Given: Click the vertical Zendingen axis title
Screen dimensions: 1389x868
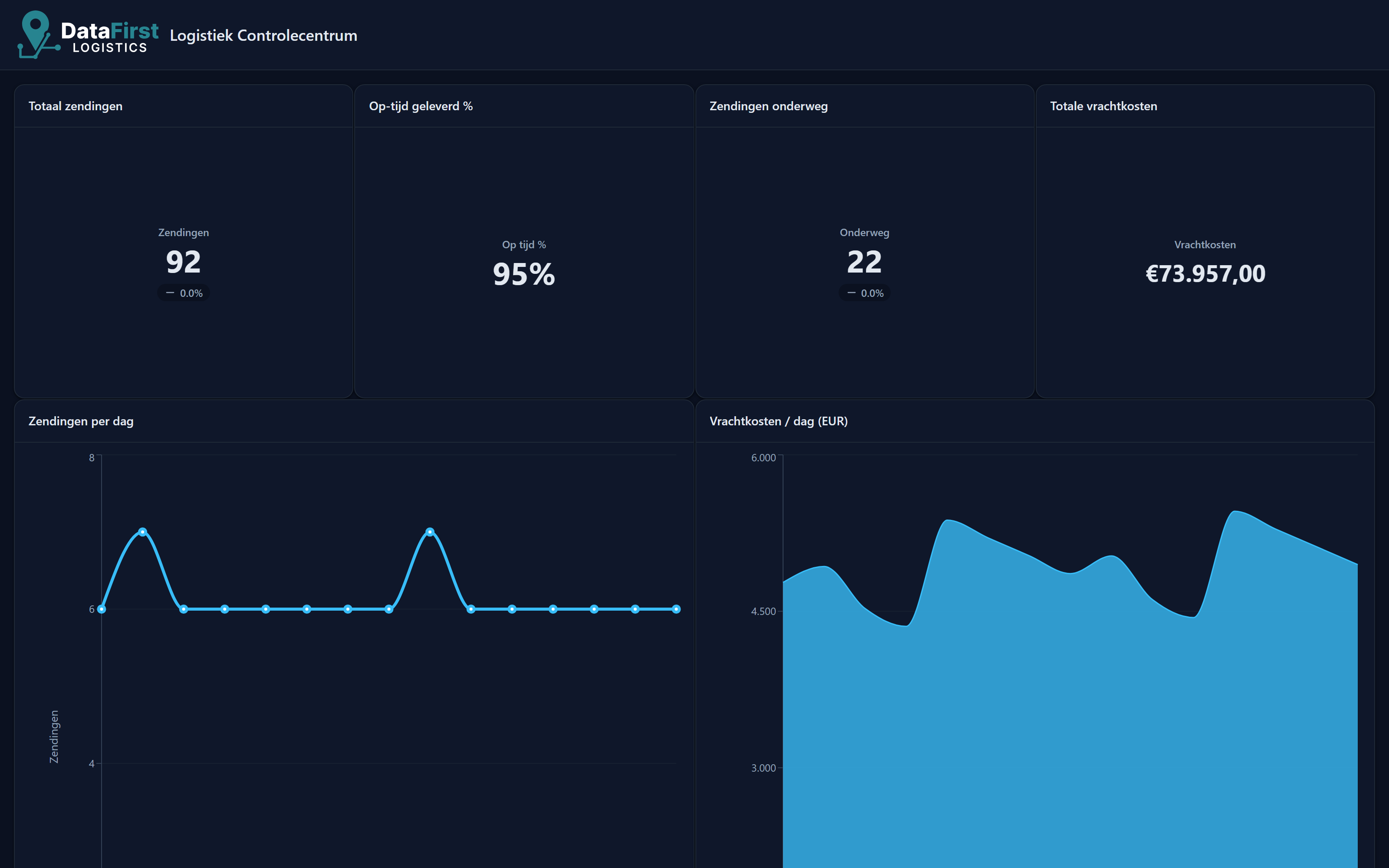Looking at the screenshot, I should [x=54, y=736].
